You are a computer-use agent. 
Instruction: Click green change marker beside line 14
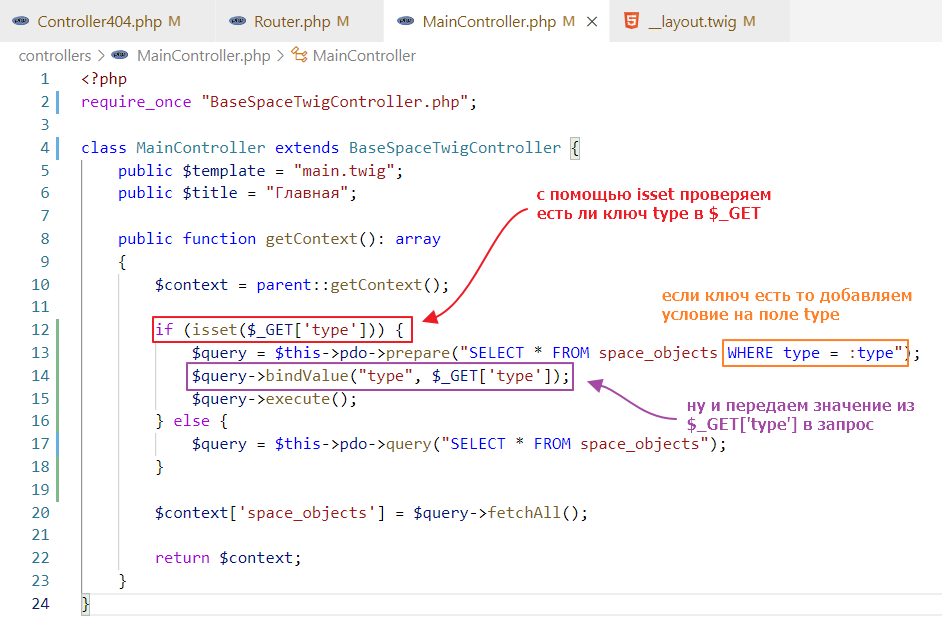pyautogui.click(x=59, y=375)
